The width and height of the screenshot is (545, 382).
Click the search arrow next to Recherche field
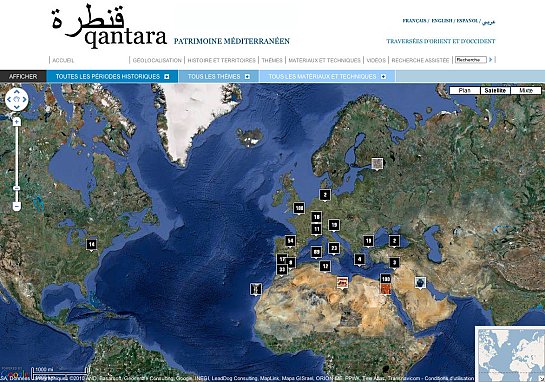490,60
